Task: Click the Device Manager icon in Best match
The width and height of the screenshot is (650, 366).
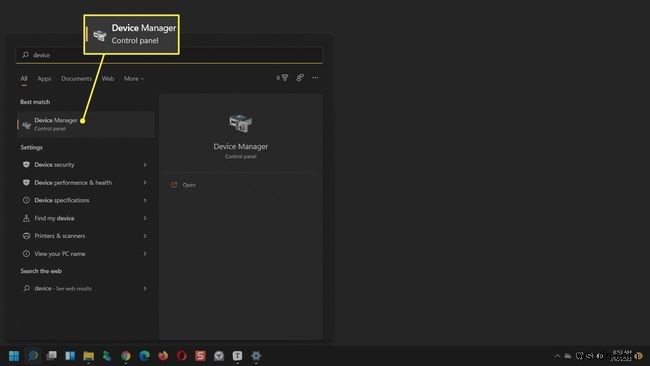Action: click(27, 125)
